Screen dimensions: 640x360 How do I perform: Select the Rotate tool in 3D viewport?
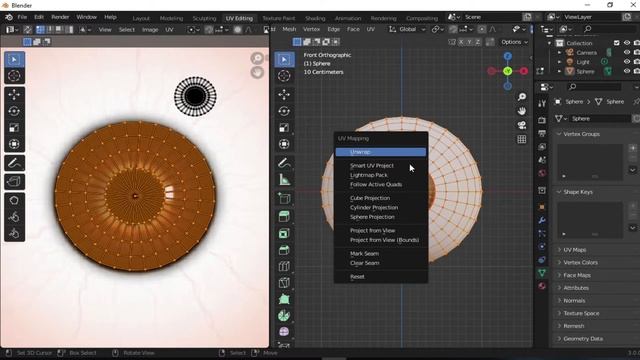(x=284, y=111)
